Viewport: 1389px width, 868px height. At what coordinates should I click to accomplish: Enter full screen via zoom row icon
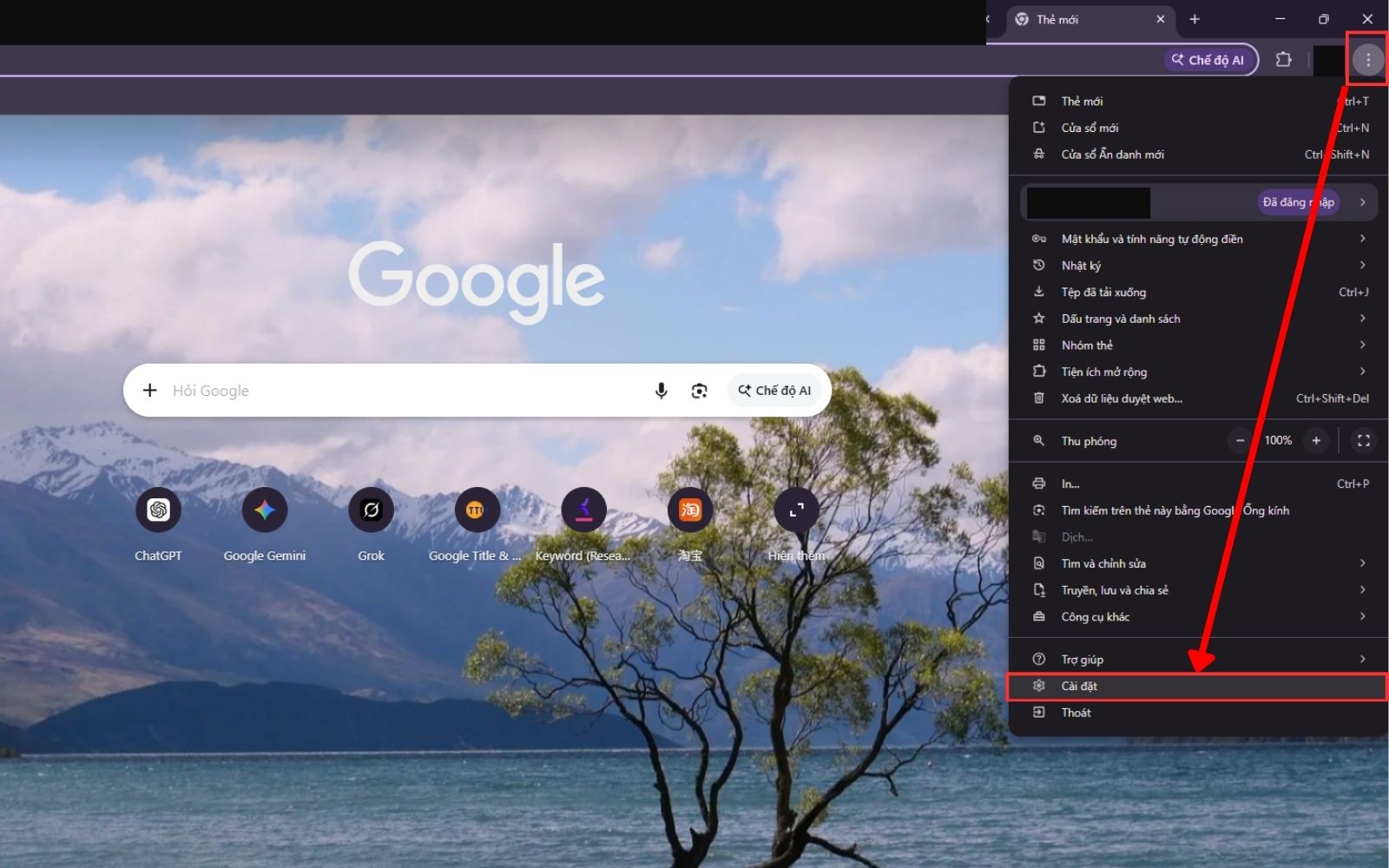(x=1363, y=441)
